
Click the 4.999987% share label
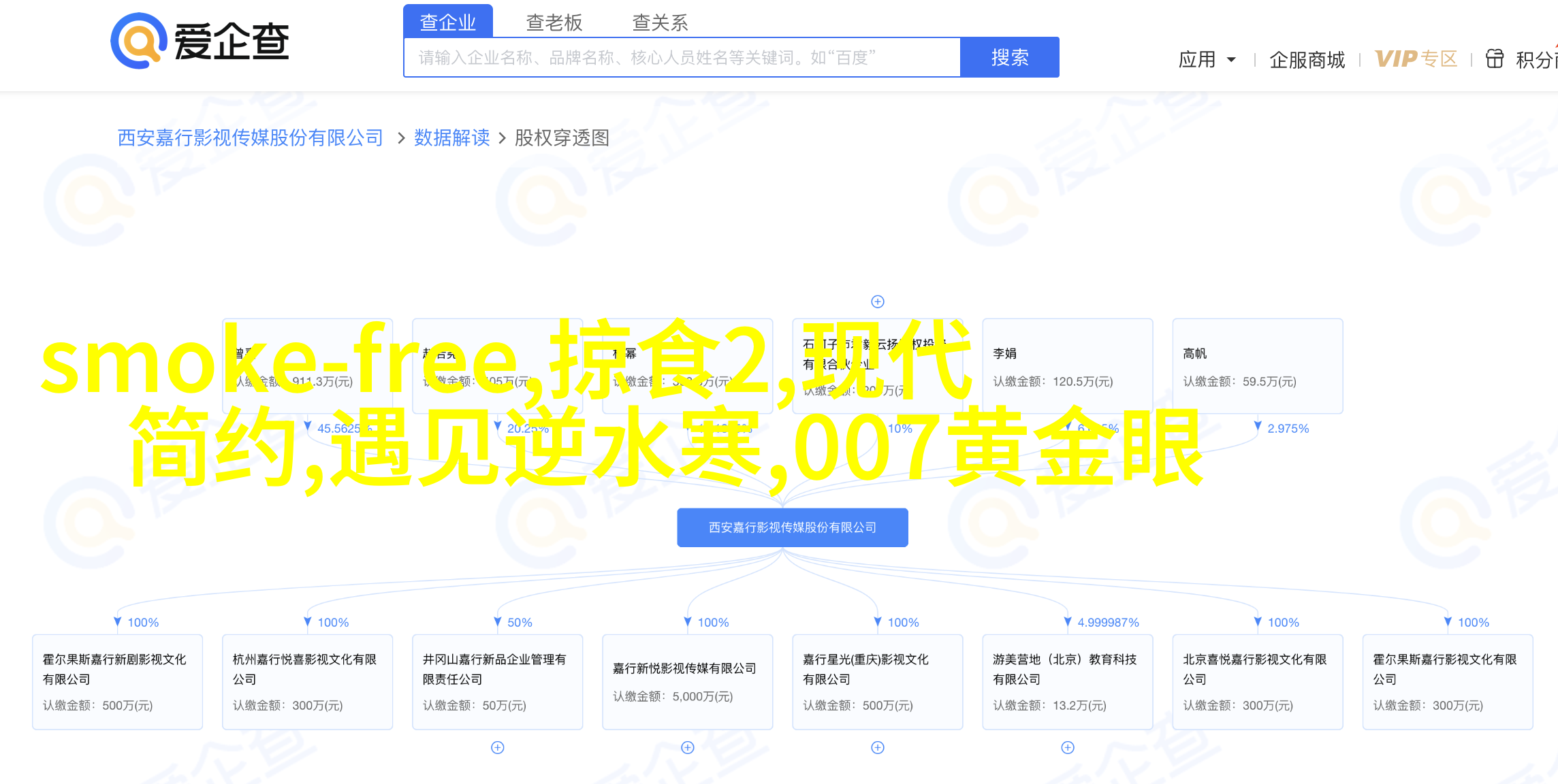coord(1108,623)
